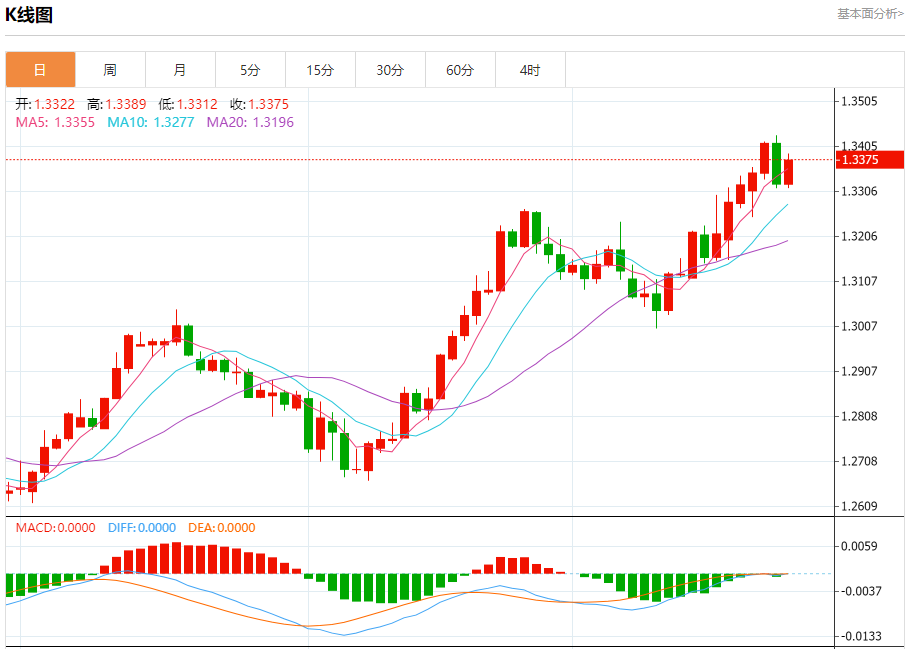Open the 15分 timeframe tab
The height and width of the screenshot is (649, 909).
pos(321,70)
